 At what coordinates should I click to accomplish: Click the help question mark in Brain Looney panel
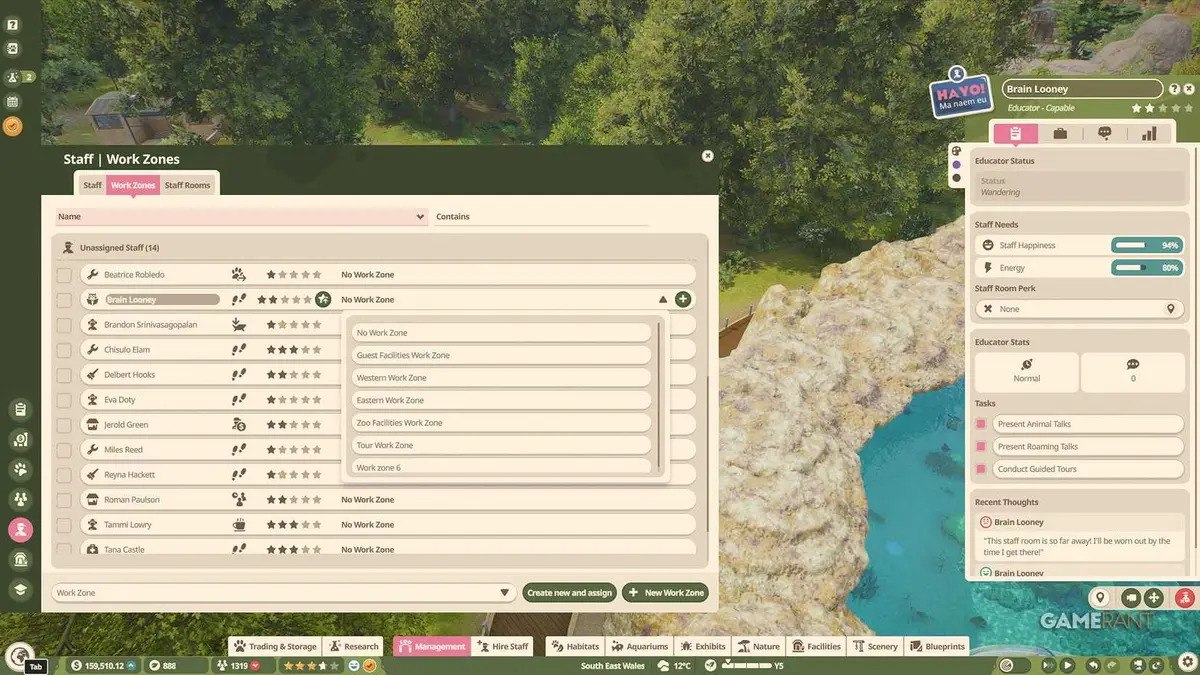[1174, 89]
